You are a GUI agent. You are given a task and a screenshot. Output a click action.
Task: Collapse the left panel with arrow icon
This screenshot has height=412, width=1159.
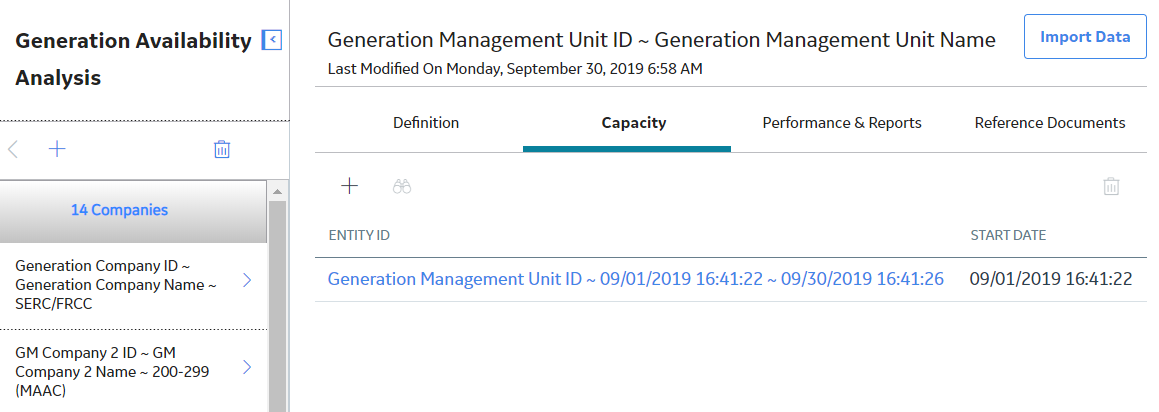272,40
